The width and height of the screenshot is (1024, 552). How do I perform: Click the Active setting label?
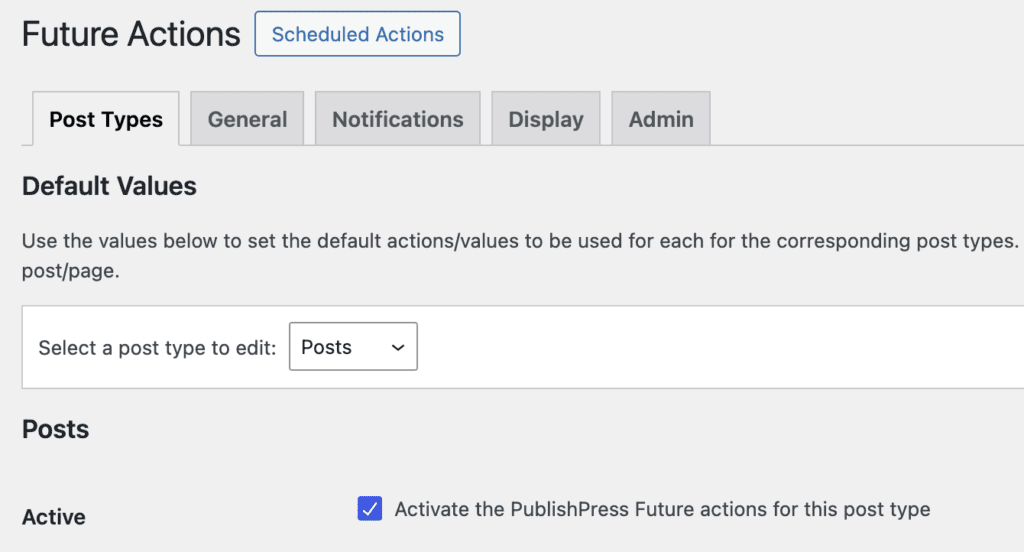point(54,517)
